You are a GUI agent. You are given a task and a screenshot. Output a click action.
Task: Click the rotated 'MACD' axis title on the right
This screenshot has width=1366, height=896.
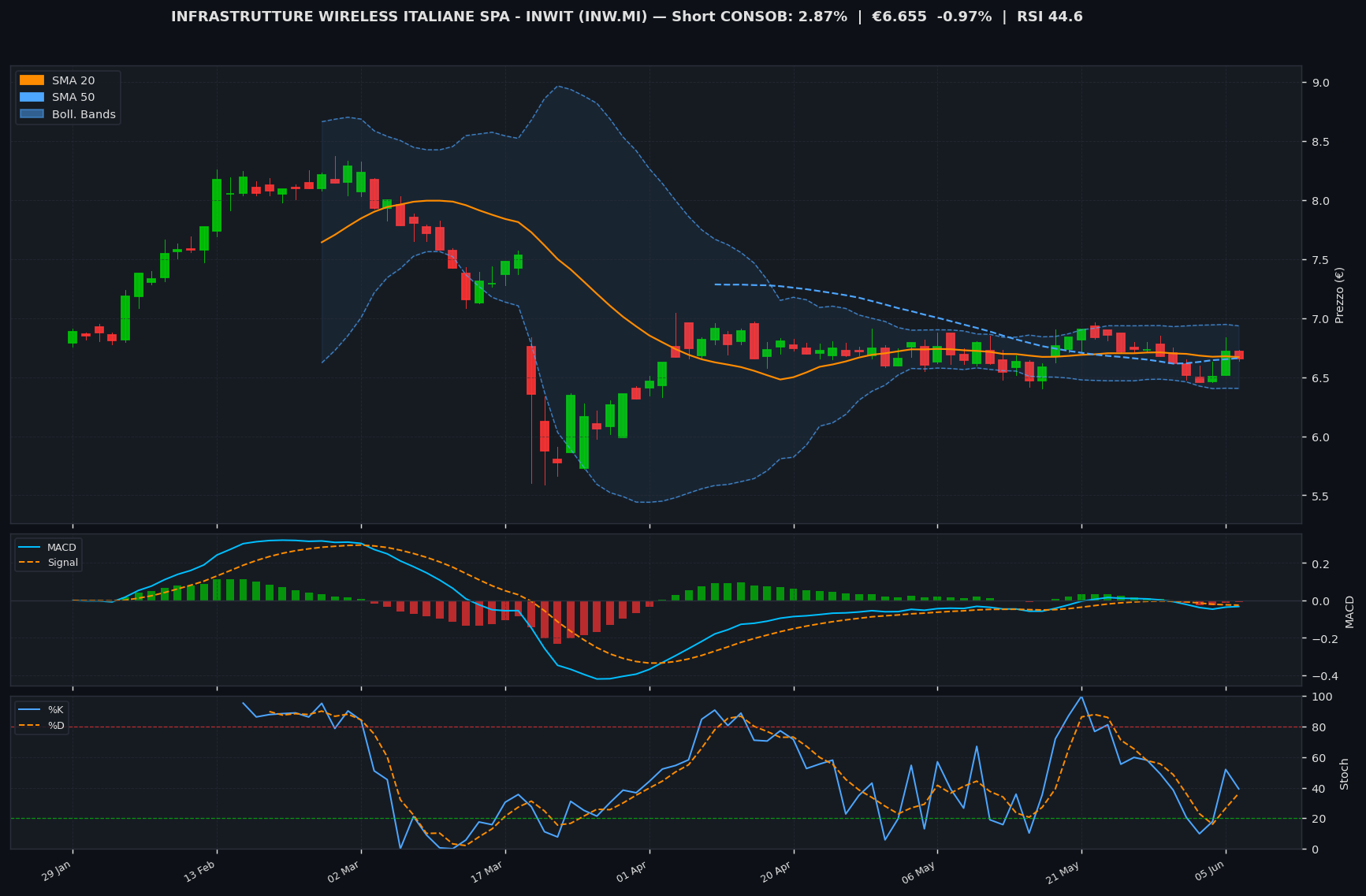click(1349, 612)
